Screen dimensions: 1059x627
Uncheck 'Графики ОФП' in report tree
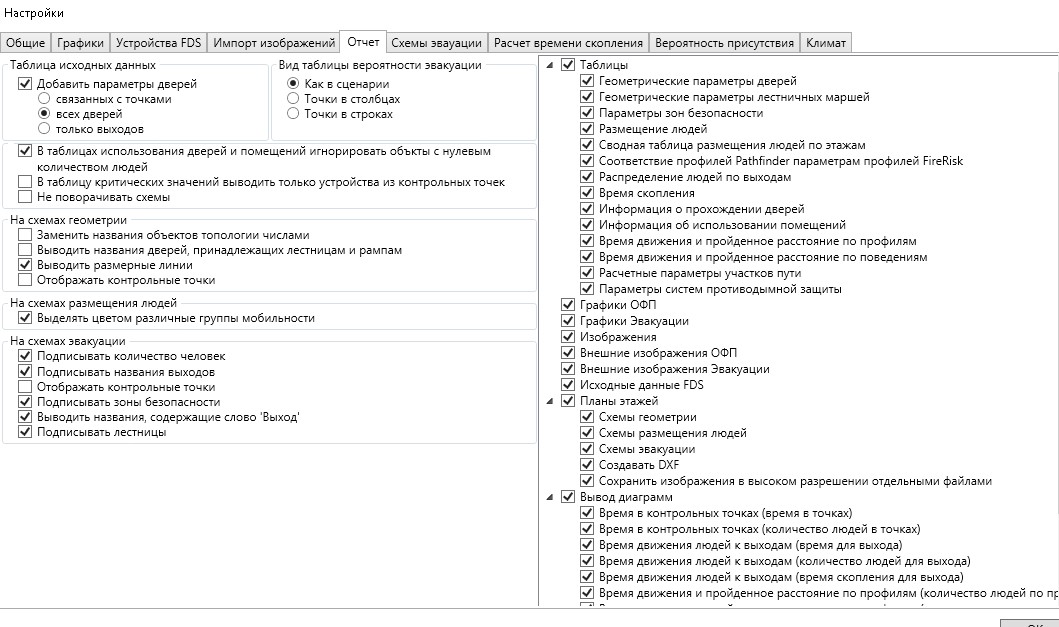pos(569,305)
